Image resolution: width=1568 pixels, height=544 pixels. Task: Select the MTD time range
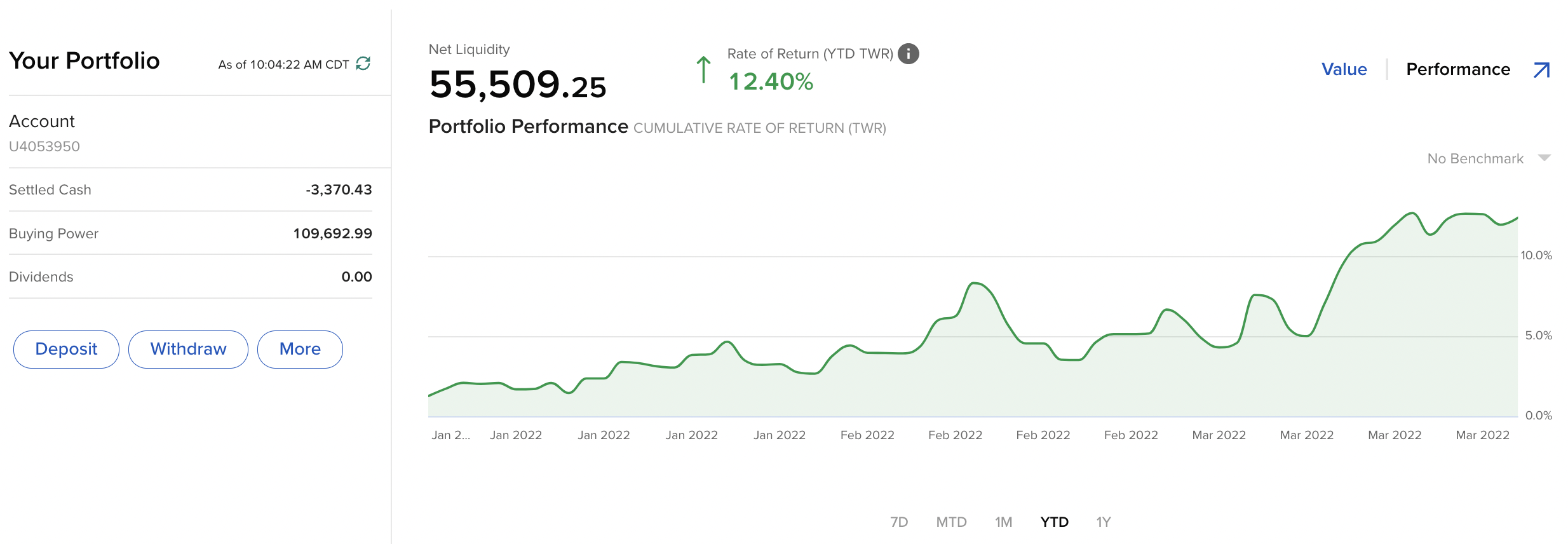(951, 522)
